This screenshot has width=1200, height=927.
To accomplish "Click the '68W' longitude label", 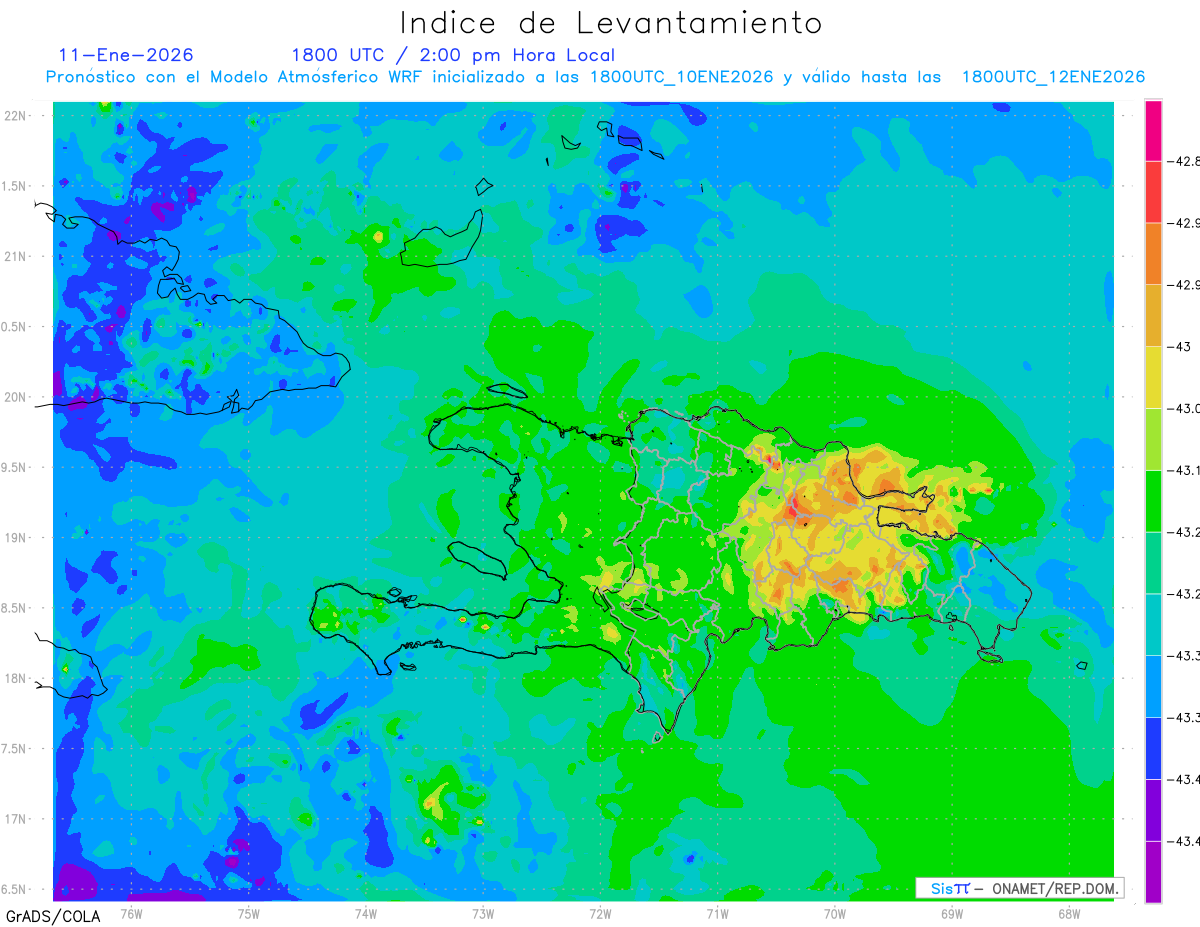I will [x=1069, y=912].
